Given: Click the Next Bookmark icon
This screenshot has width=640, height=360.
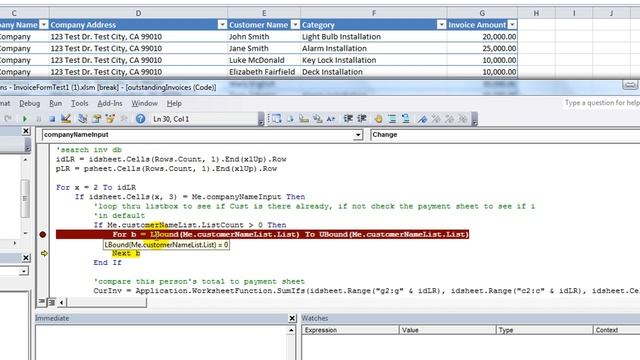Looking at the screenshot, I should [436, 119].
